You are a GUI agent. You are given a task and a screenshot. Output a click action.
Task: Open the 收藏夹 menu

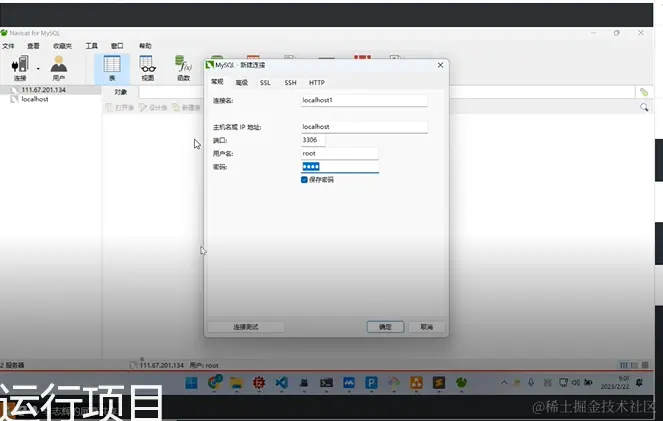click(x=62, y=46)
